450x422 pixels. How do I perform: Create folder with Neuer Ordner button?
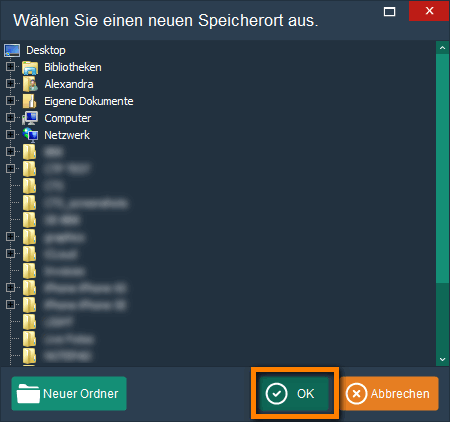69,394
